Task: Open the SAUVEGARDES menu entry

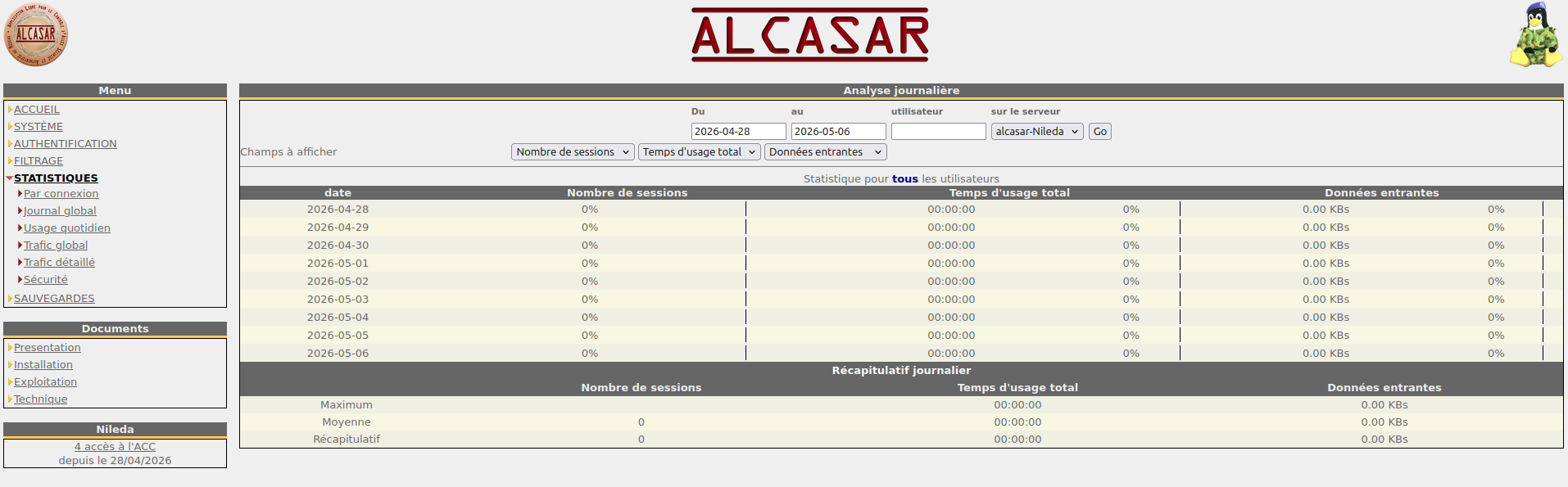Action: coord(54,299)
